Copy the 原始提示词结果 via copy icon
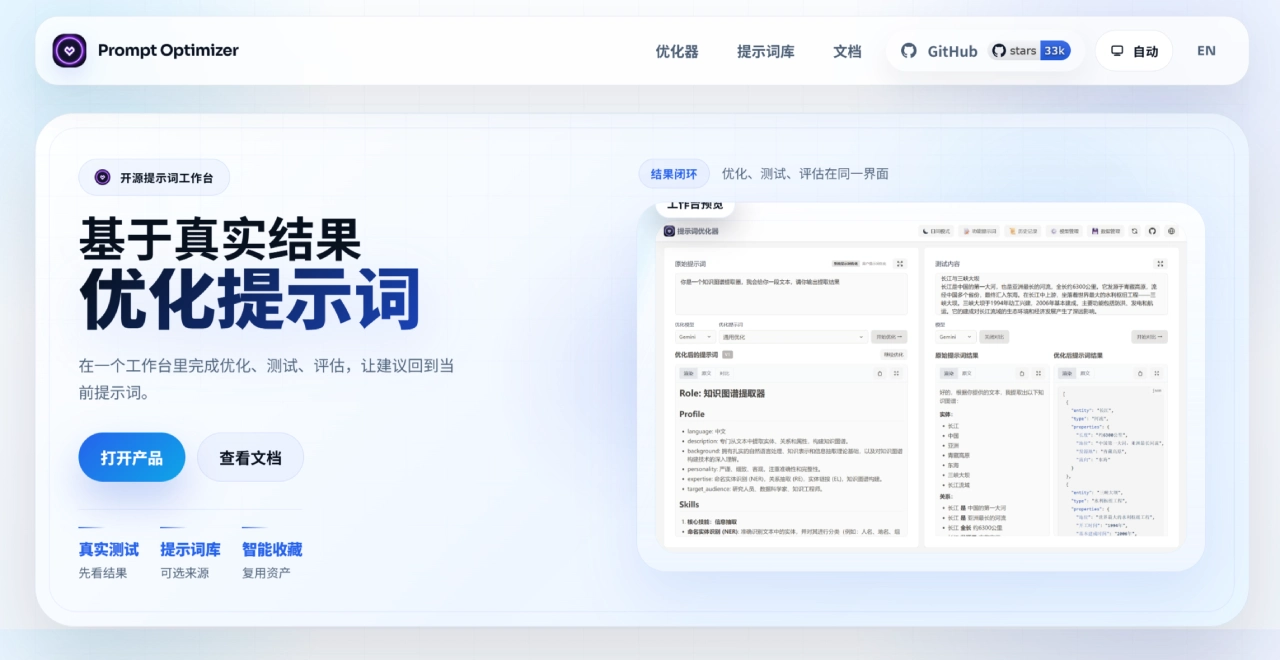Image resolution: width=1280 pixels, height=660 pixels. (1022, 373)
